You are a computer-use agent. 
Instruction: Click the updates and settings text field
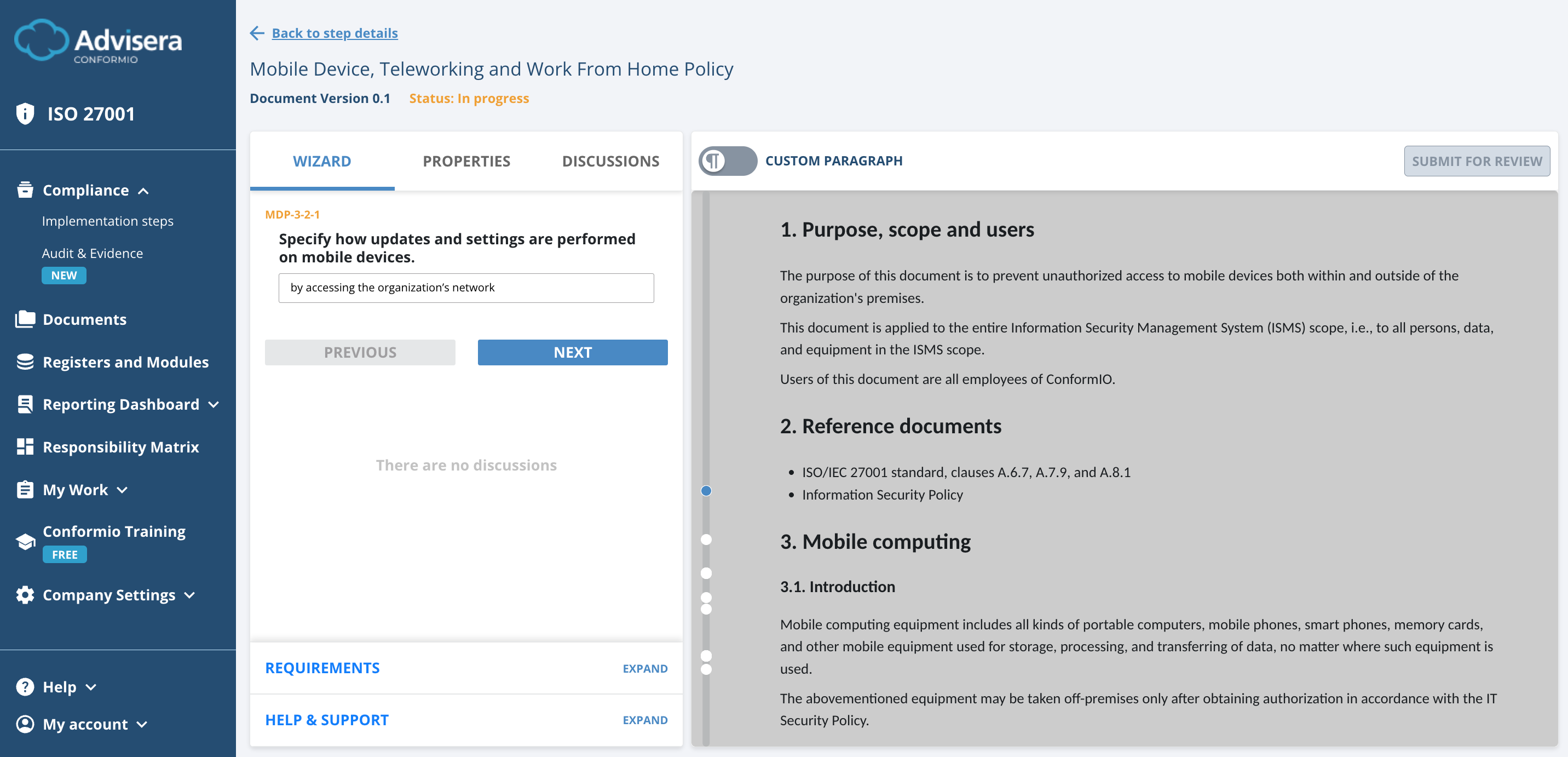466,288
